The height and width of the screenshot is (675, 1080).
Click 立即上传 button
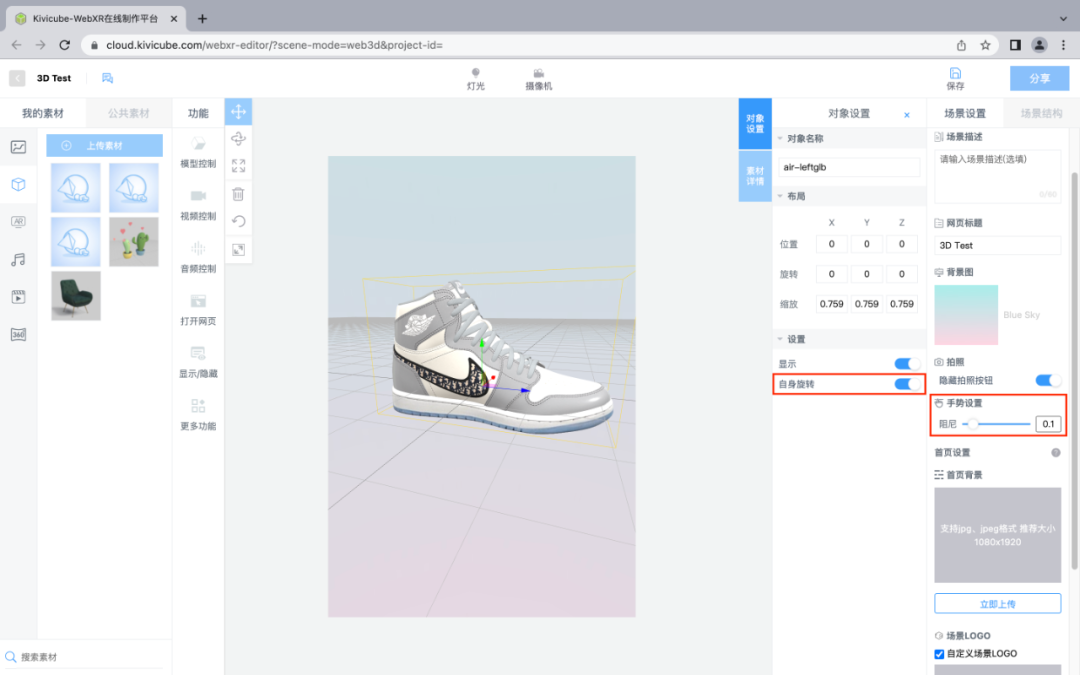[997, 603]
